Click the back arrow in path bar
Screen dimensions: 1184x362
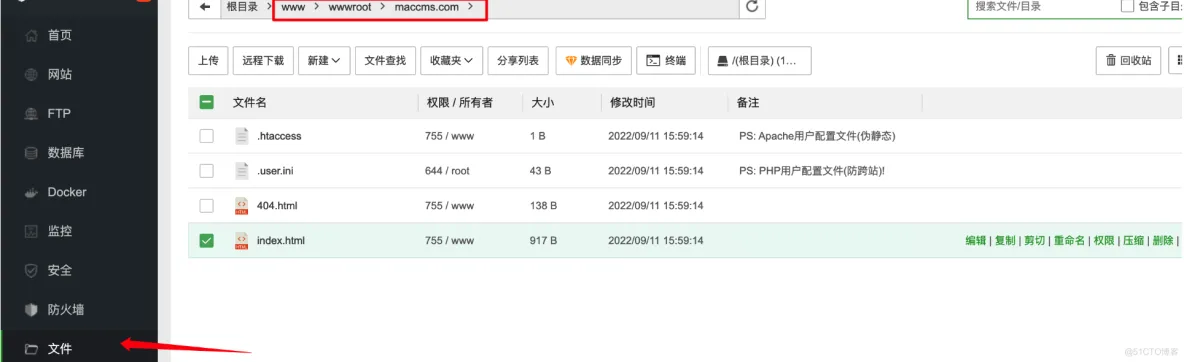pyautogui.click(x=205, y=7)
